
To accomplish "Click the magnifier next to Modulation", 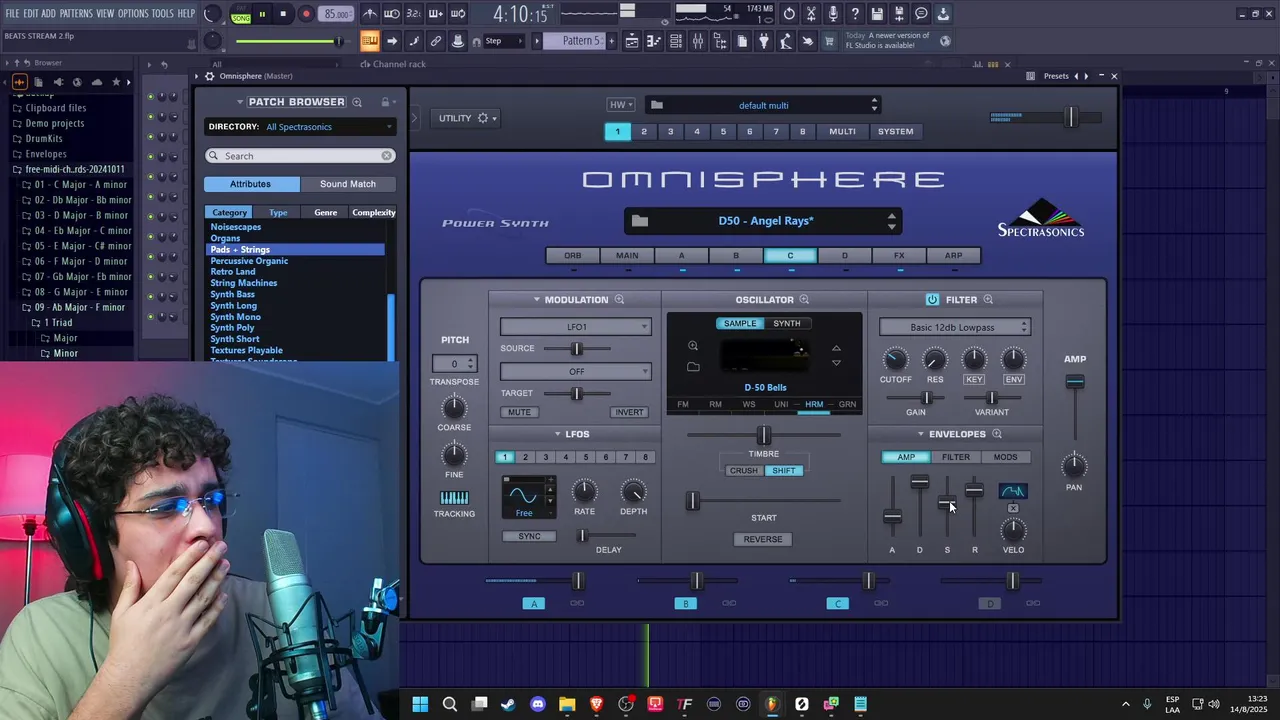I will tap(619, 300).
